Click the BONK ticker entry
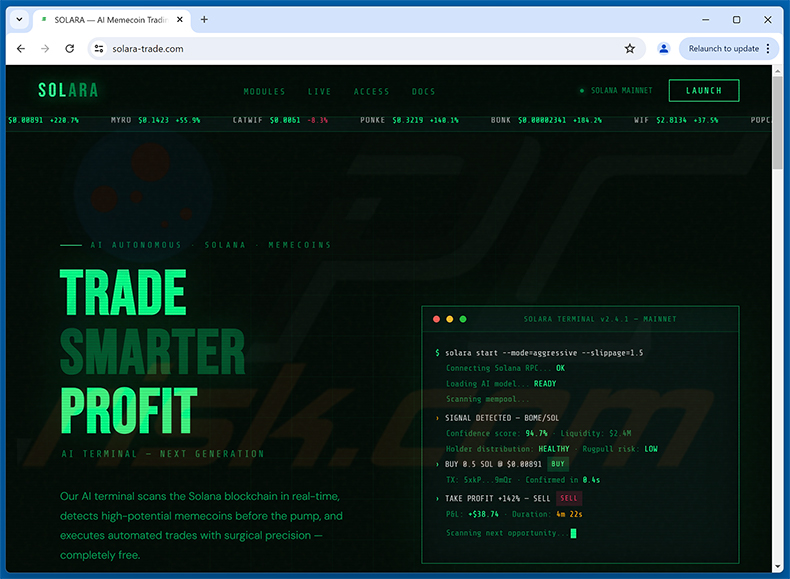Image resolution: width=790 pixels, height=579 pixels. 546,120
